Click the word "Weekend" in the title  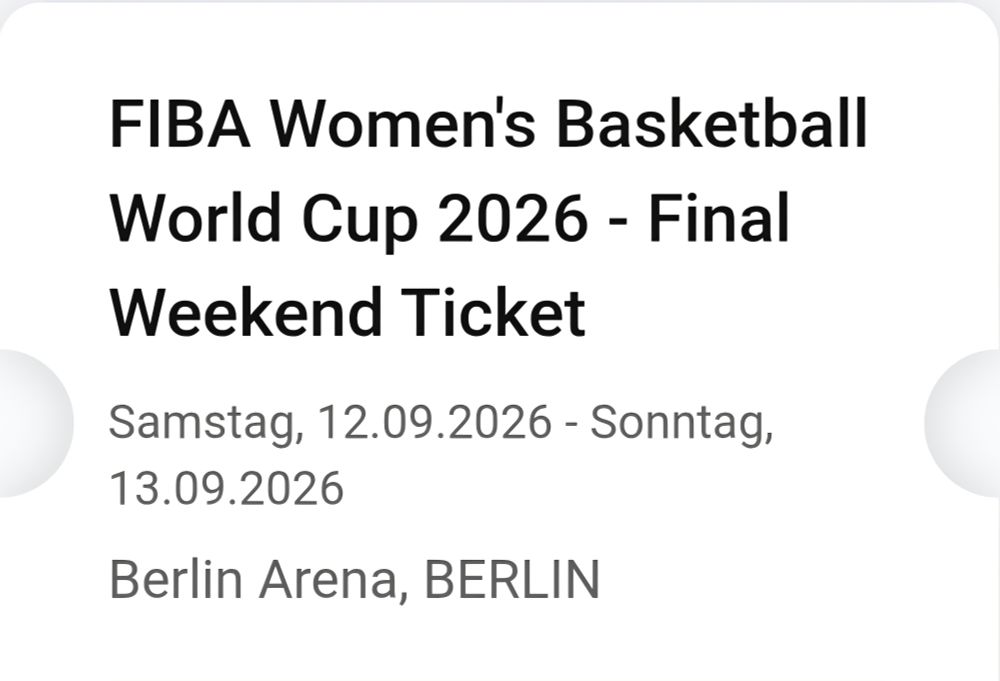point(246,312)
